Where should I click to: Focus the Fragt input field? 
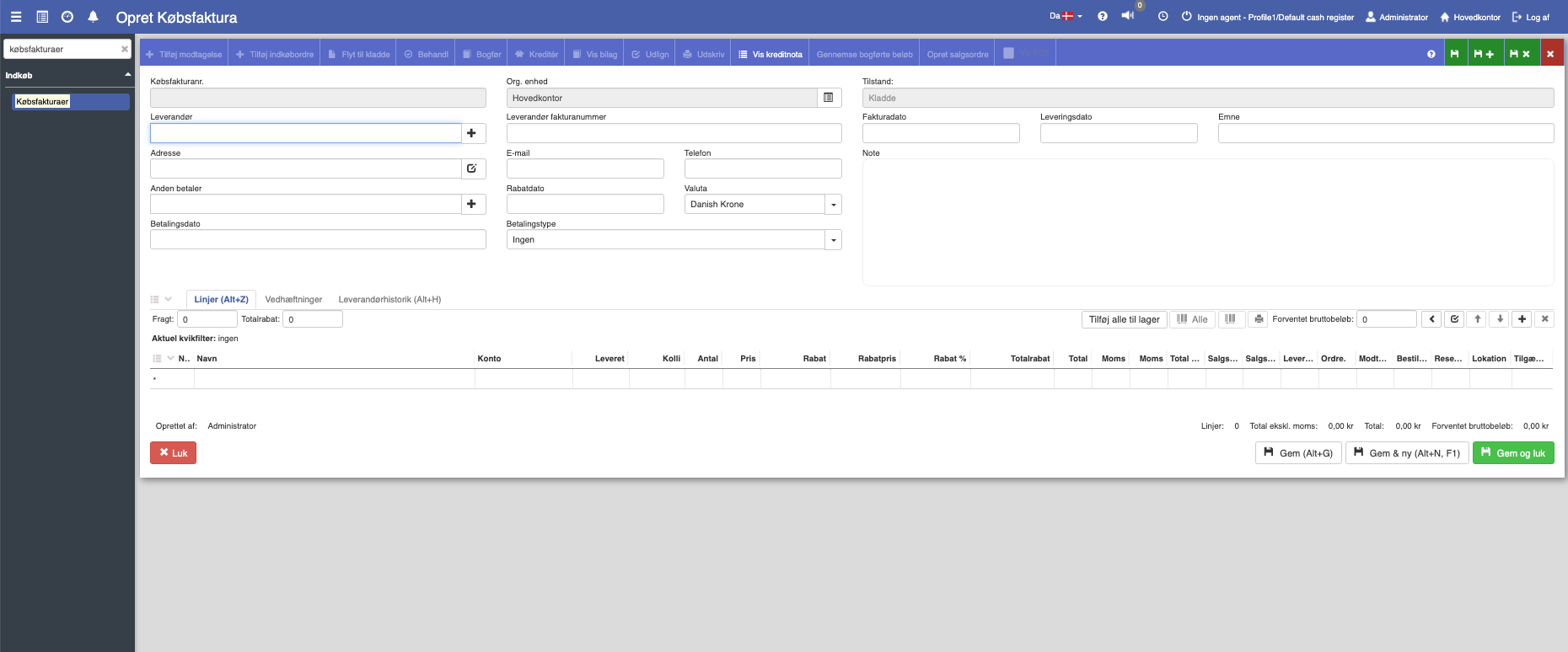tap(207, 319)
